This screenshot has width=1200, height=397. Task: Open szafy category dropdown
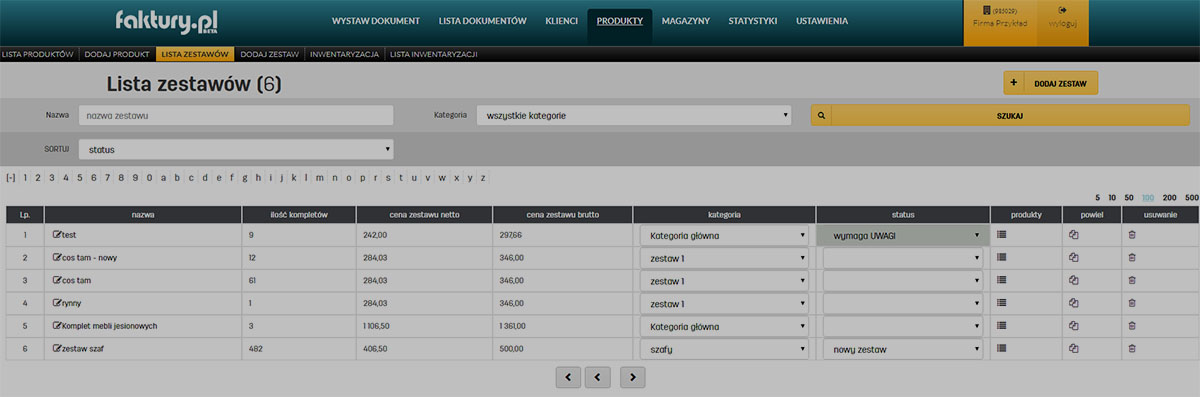(724, 349)
